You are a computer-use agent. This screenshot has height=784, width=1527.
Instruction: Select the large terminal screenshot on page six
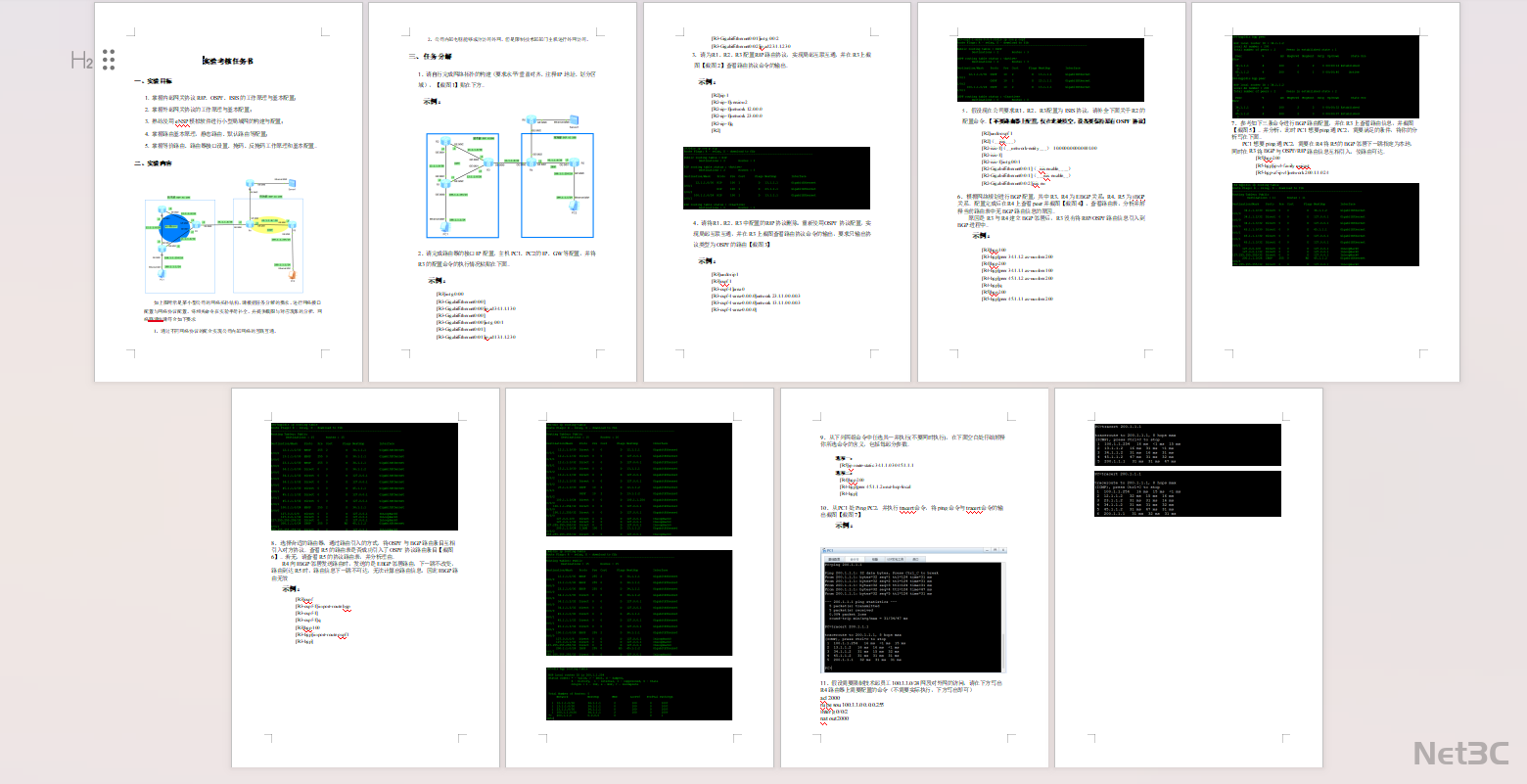click(x=364, y=479)
